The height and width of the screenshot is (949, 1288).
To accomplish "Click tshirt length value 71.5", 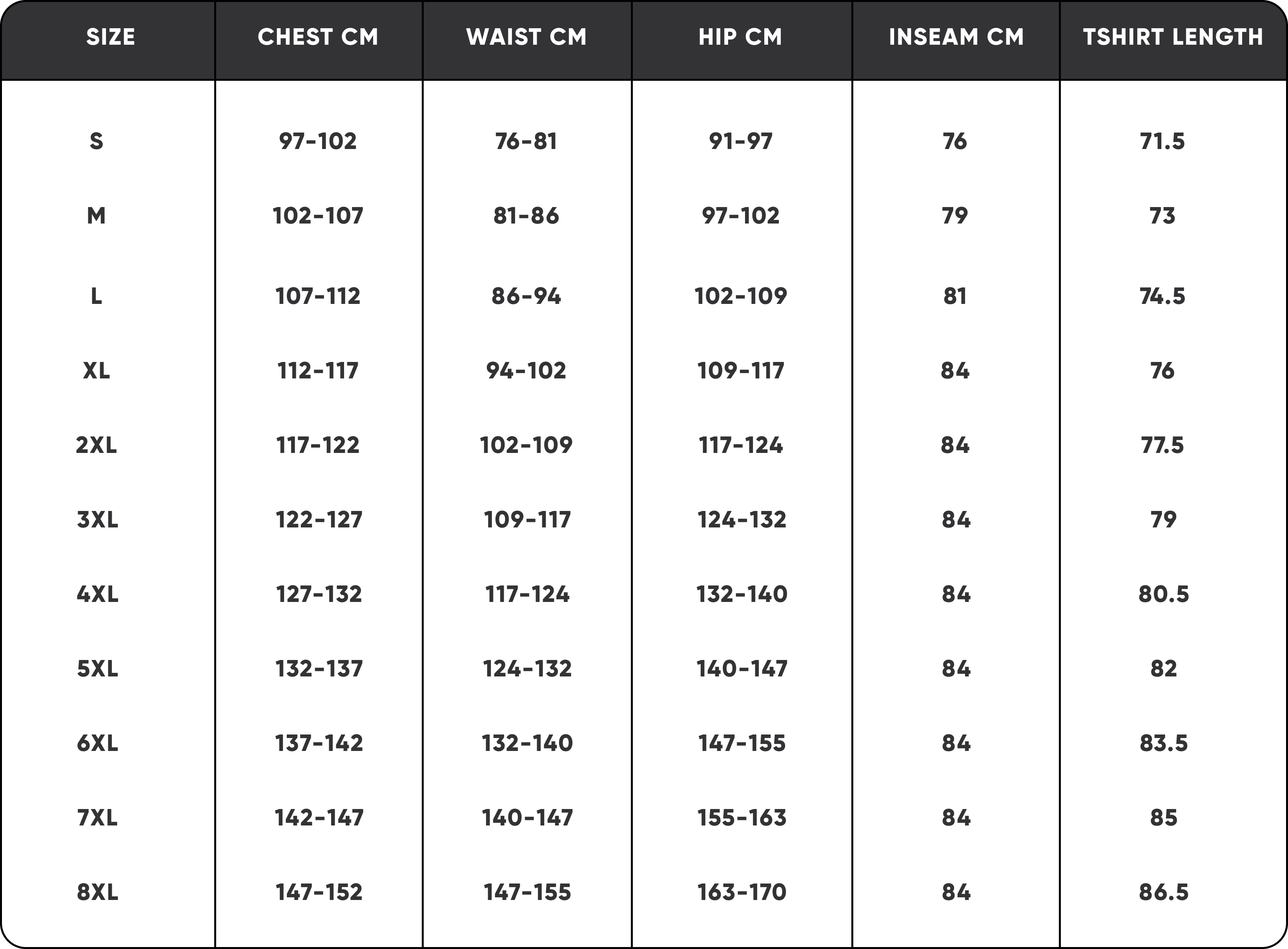I will tap(1162, 141).
